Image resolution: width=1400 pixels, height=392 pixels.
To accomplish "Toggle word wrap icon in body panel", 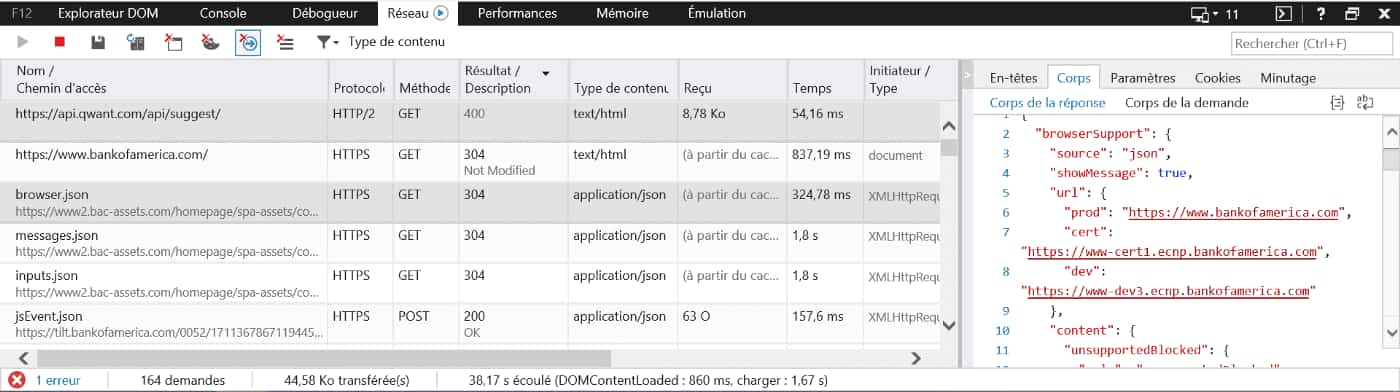I will pos(1365,102).
